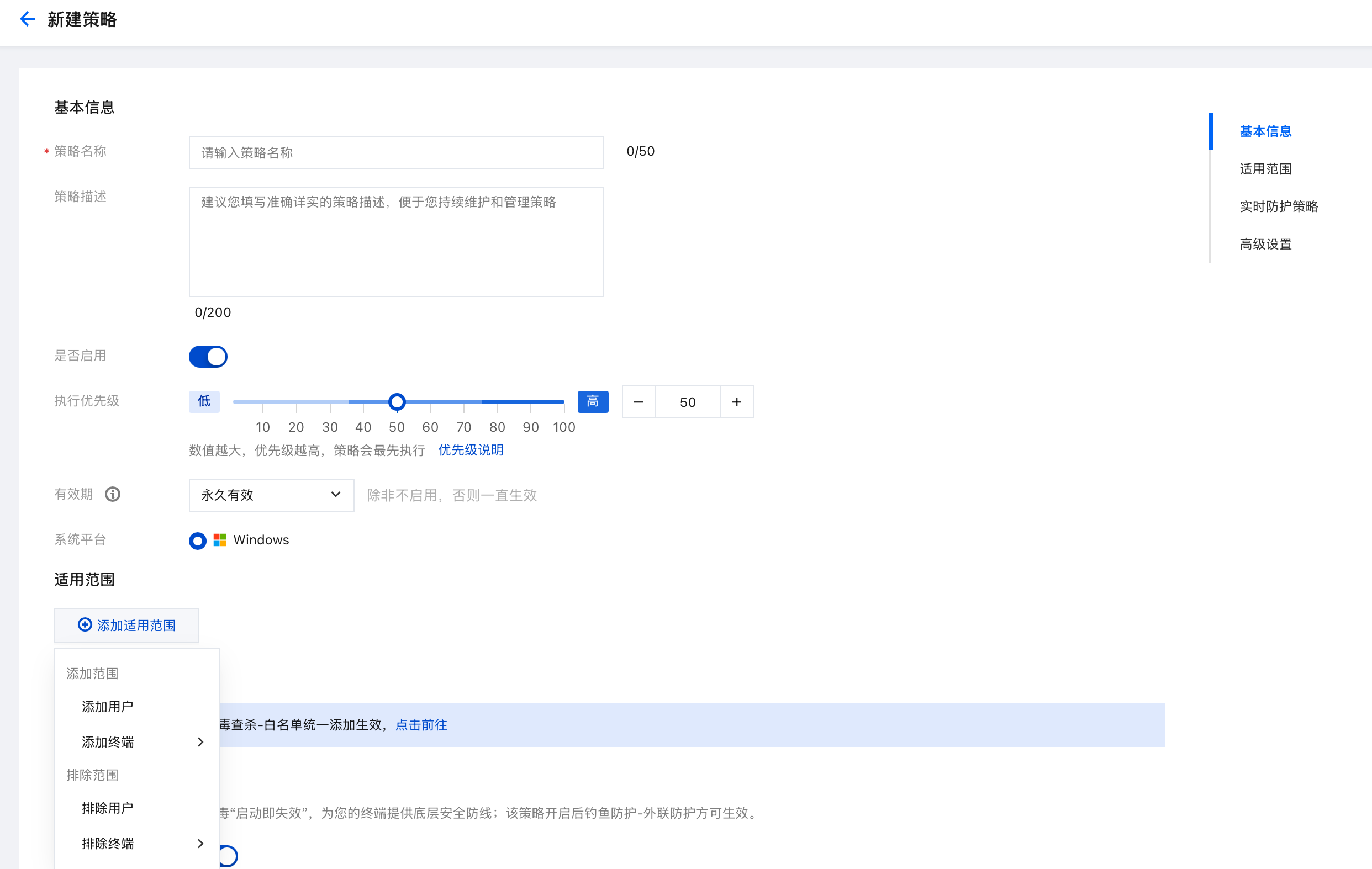Click the info icon beside 有效期

click(x=112, y=494)
